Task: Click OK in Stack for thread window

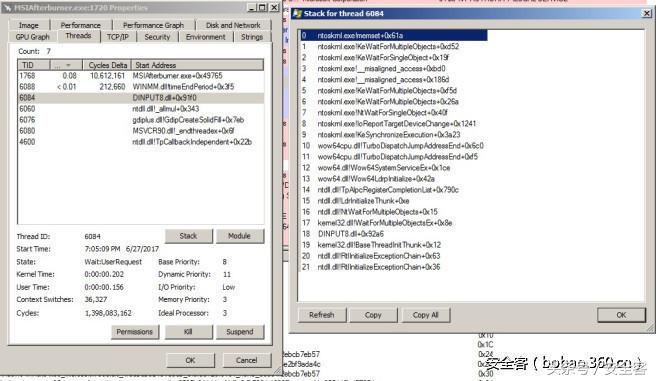Action: click(621, 315)
